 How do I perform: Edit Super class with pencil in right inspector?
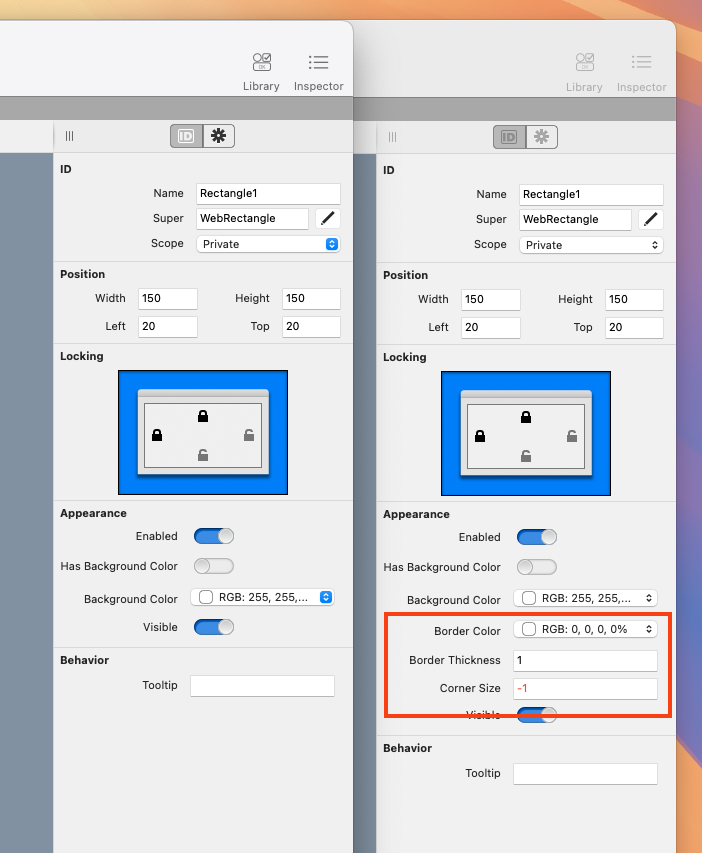(651, 220)
